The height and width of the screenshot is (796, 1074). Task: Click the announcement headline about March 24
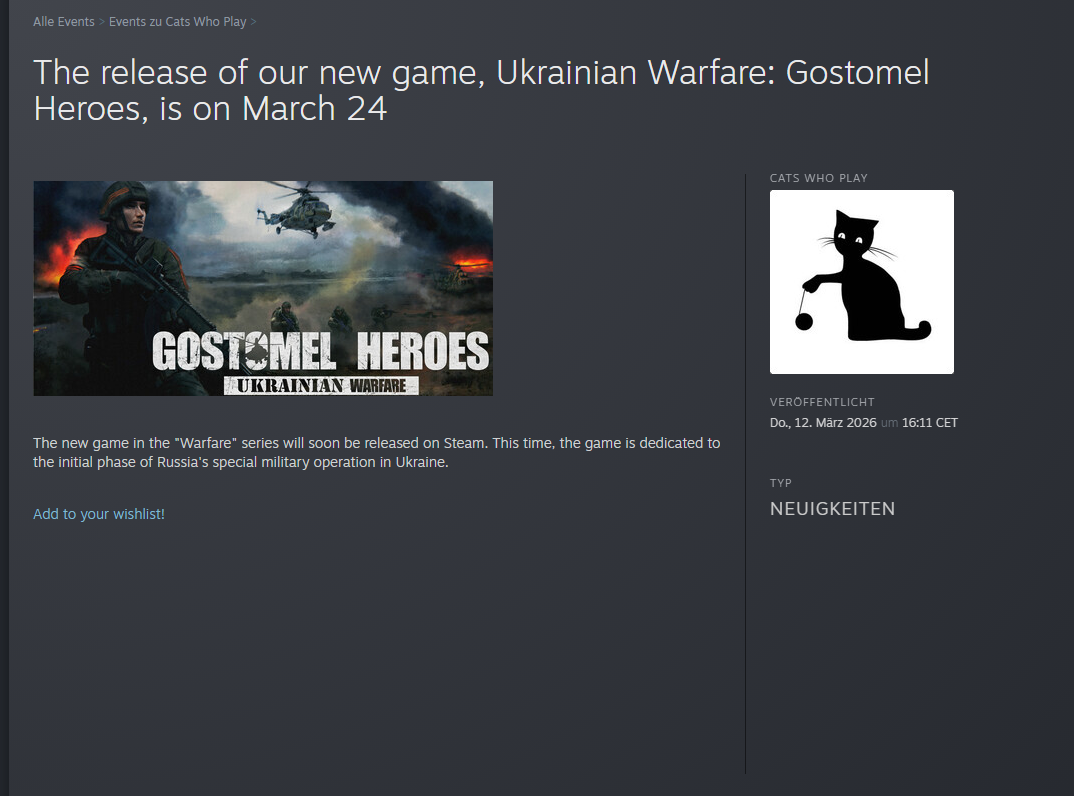click(482, 90)
